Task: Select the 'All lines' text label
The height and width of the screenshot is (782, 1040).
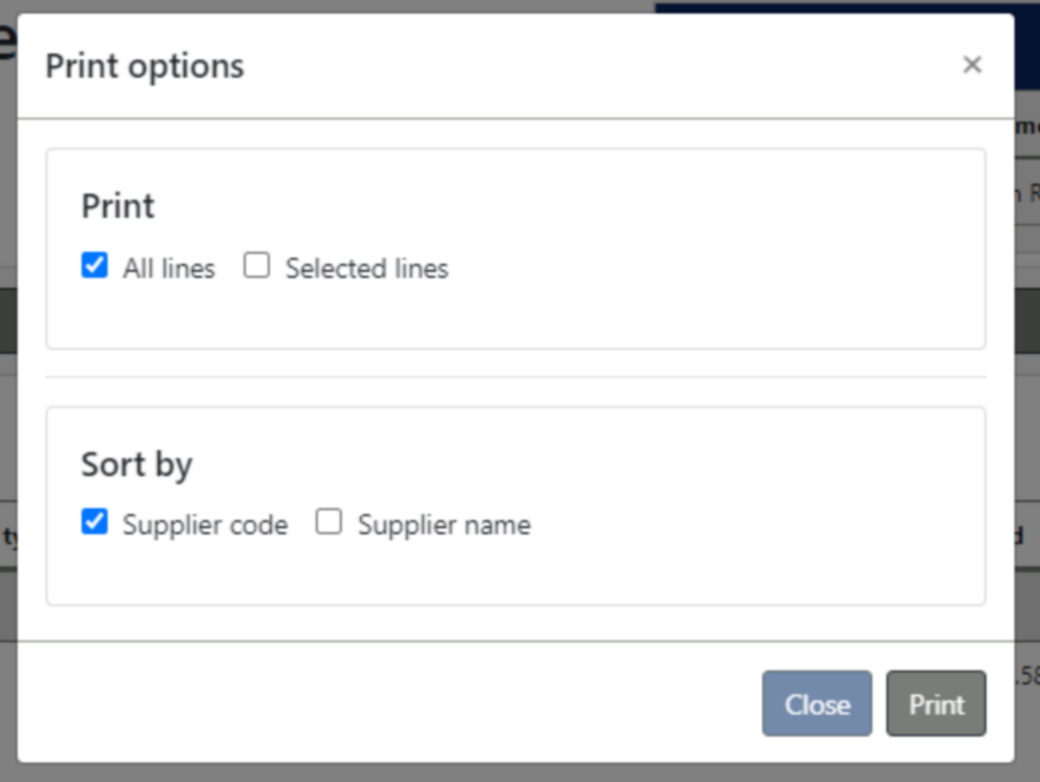Action: pyautogui.click(x=169, y=269)
